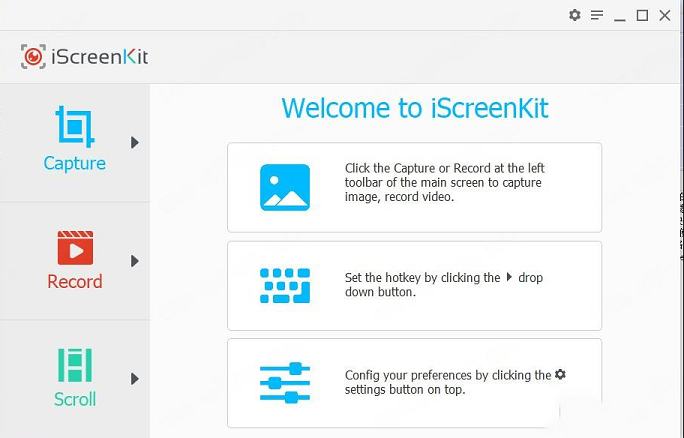Select the Record label in the sidebar
Screen dimensions: 684x438
[x=75, y=281]
